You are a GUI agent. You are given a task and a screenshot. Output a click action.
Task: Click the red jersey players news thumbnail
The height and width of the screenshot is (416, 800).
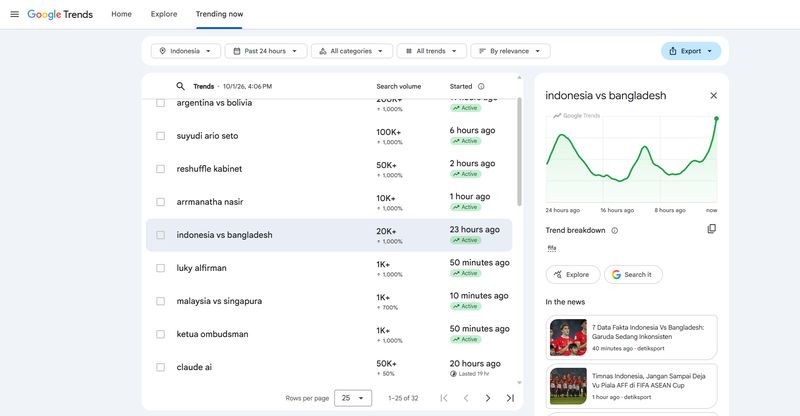pyautogui.click(x=568, y=337)
